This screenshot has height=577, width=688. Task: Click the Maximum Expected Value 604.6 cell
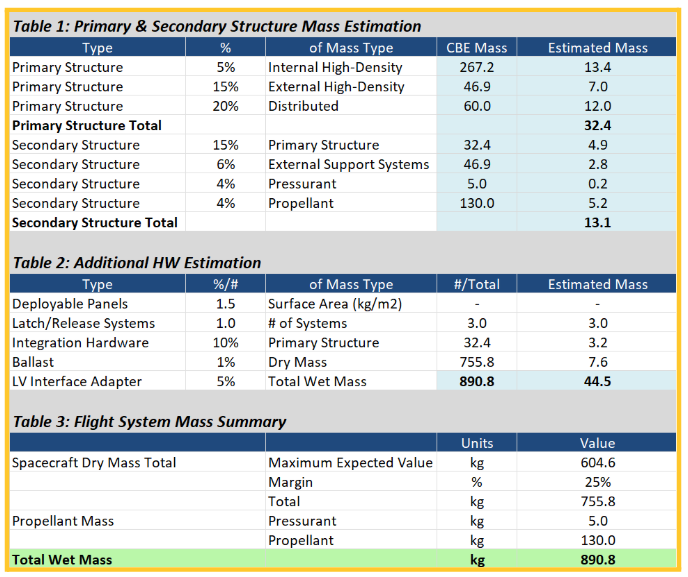tap(598, 463)
